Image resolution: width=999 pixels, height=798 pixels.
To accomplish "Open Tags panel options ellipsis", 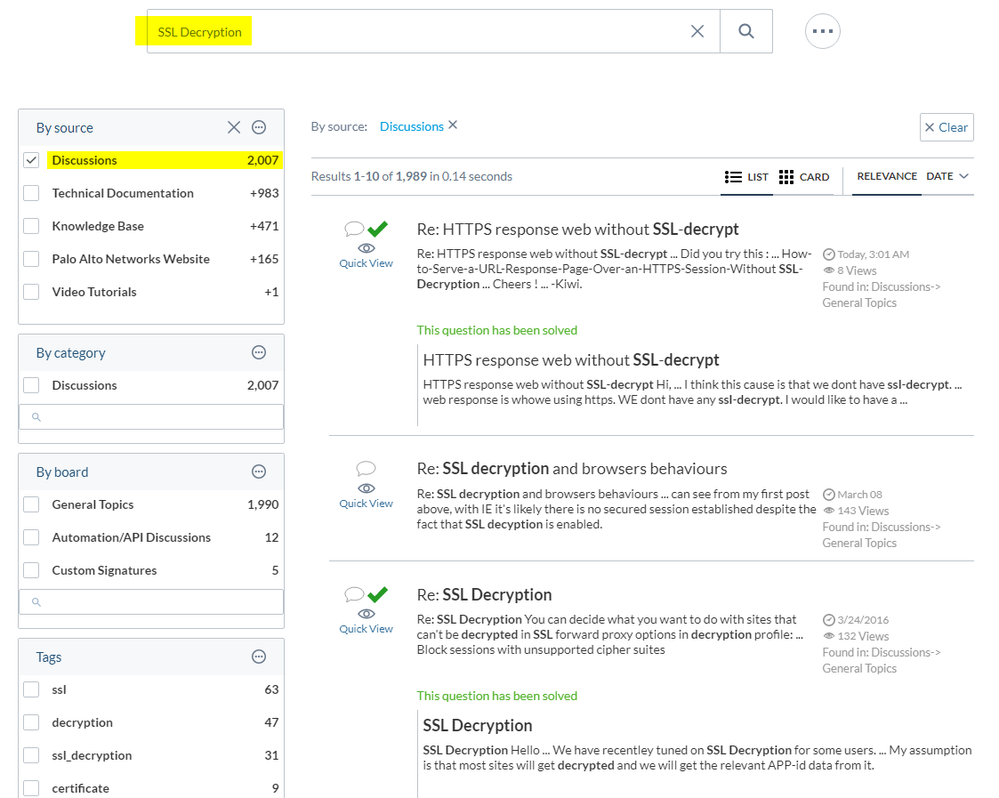I will (259, 657).
